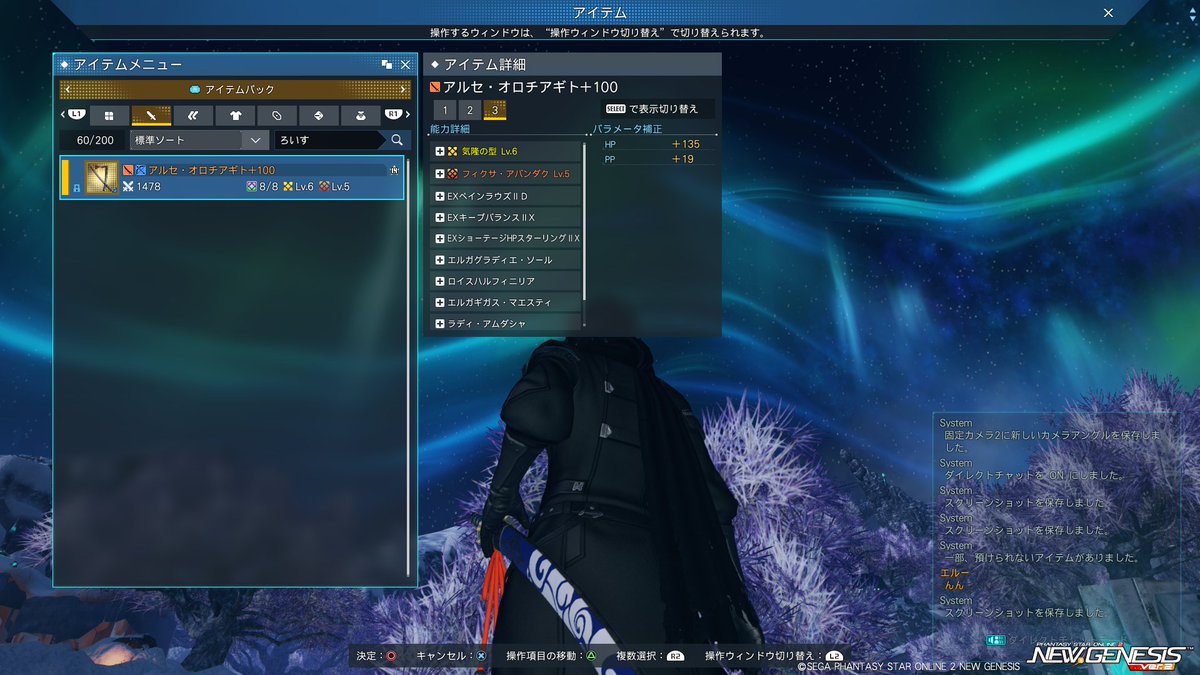Viewport: 1200px width, 675px height.
Task: Click the chat icon below system log
Action: (996, 640)
